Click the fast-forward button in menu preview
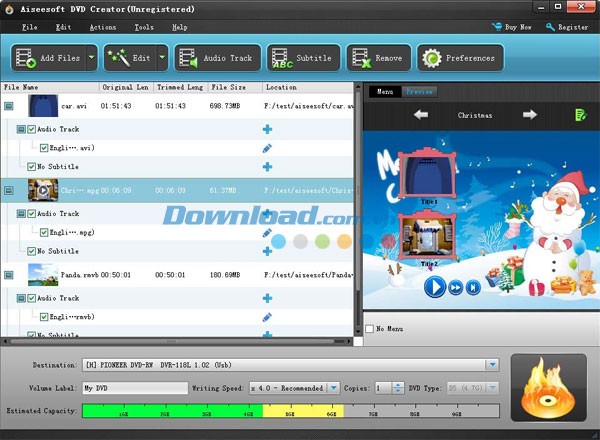This screenshot has height=440, width=600. [x=455, y=287]
